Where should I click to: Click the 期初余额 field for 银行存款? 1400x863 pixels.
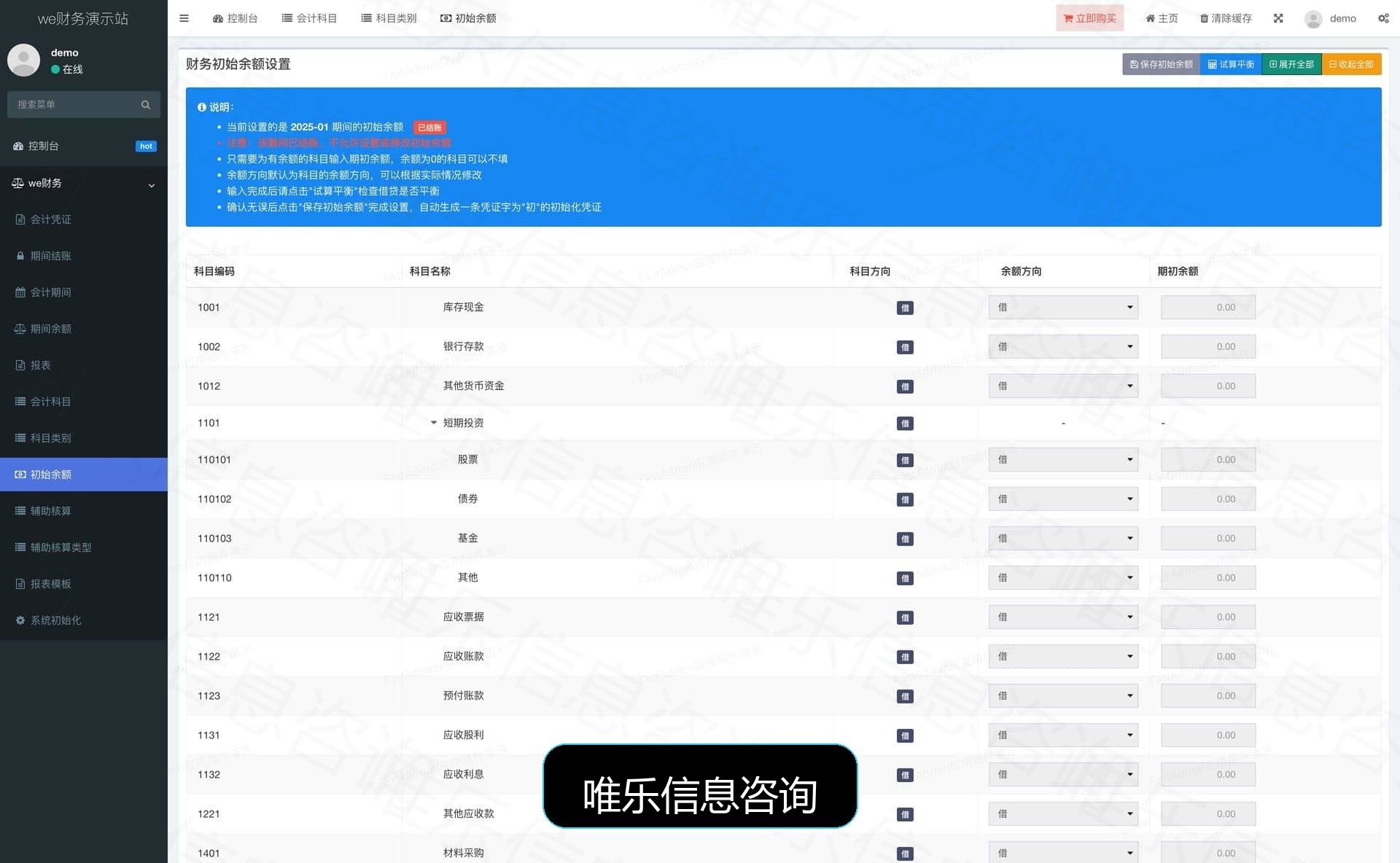[1208, 347]
